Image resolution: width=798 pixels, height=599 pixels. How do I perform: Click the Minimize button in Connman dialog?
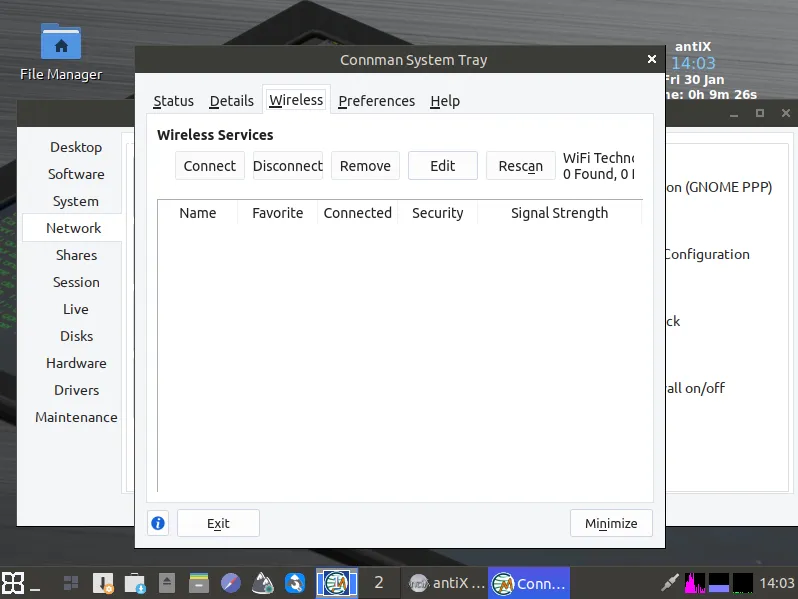click(x=611, y=523)
